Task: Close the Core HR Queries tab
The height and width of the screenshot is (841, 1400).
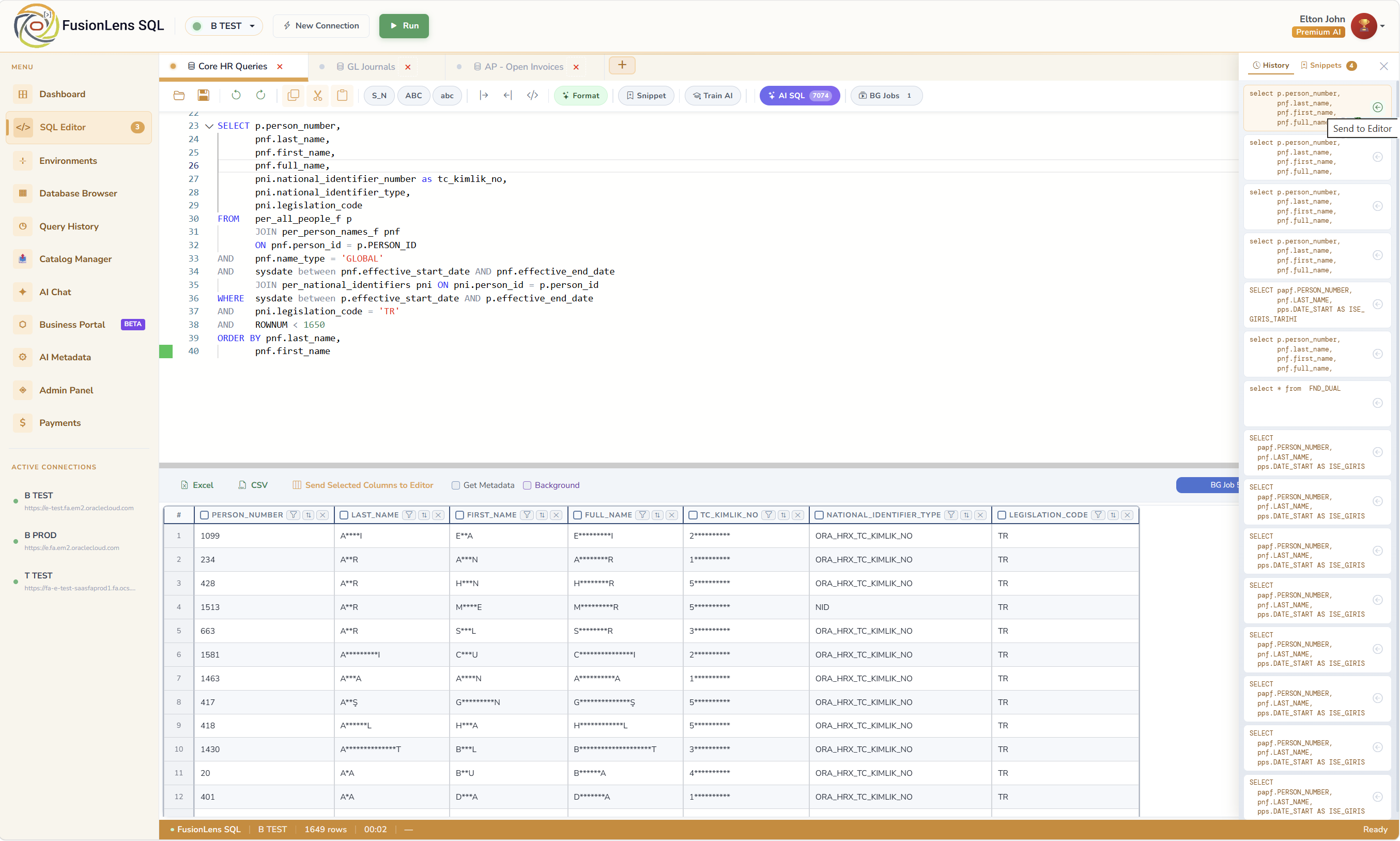Action: pos(280,66)
